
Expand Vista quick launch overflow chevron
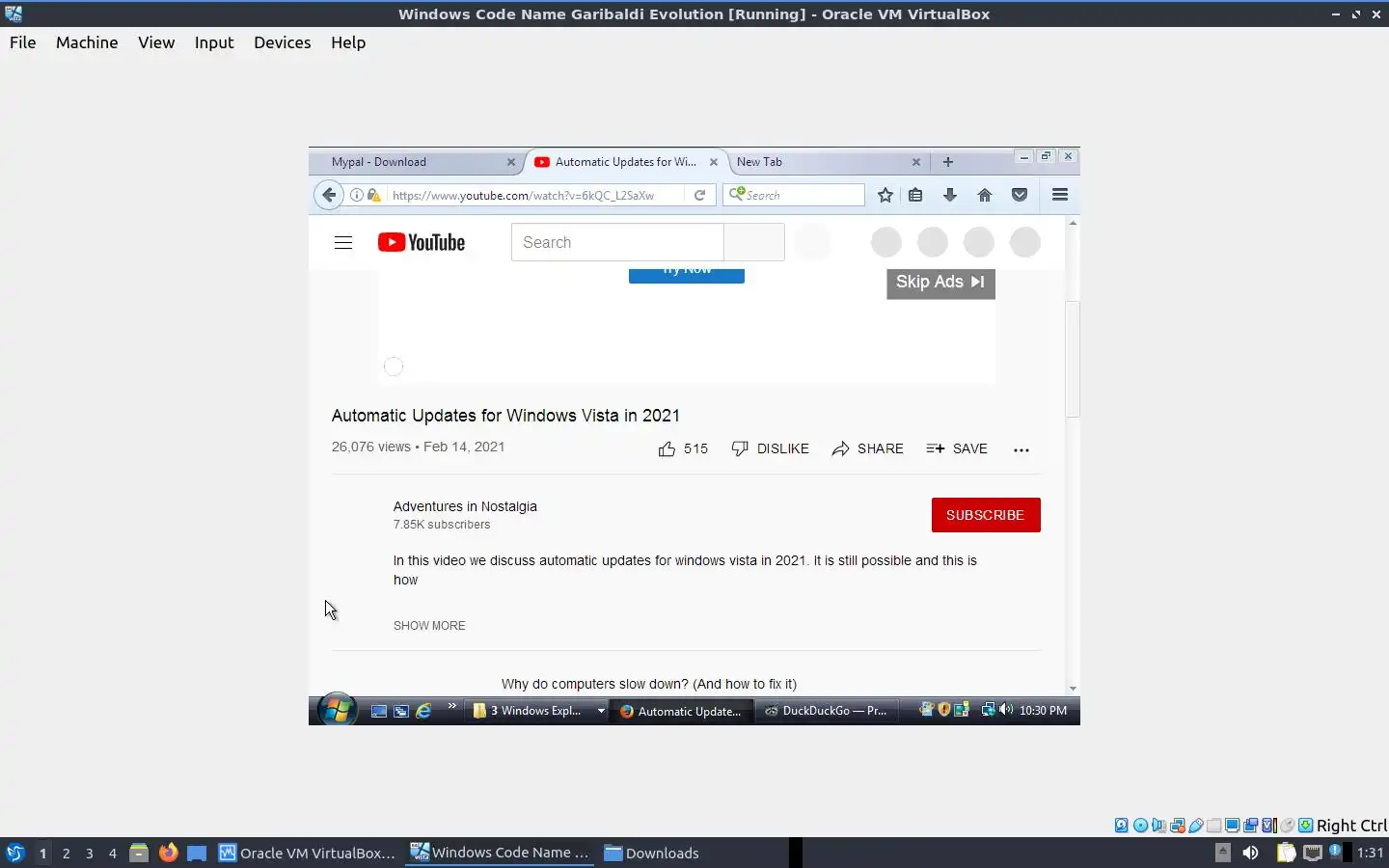[x=451, y=706]
